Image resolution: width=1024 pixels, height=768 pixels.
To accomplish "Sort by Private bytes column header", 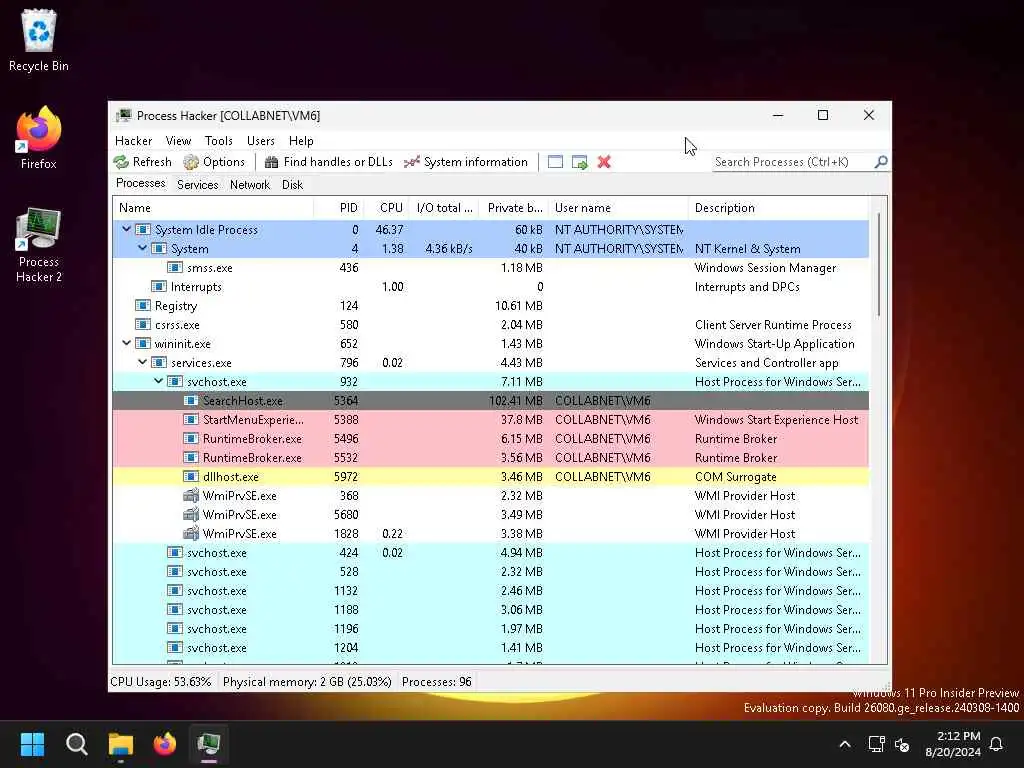I will 514,208.
